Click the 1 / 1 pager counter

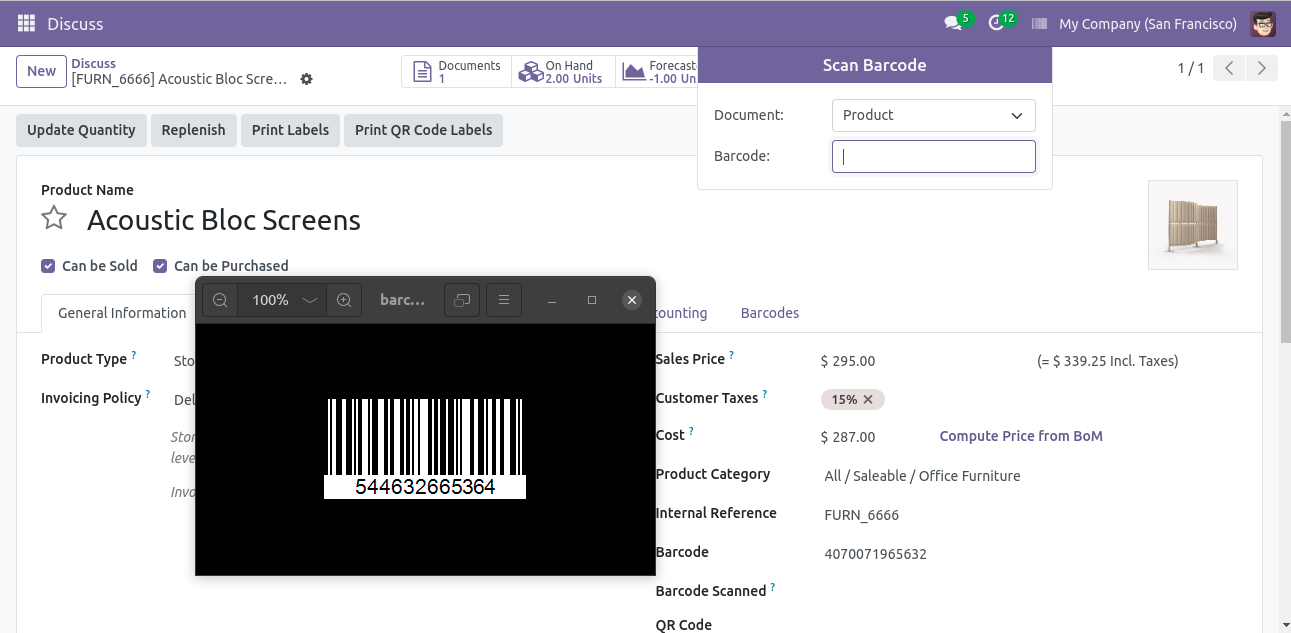(1190, 68)
